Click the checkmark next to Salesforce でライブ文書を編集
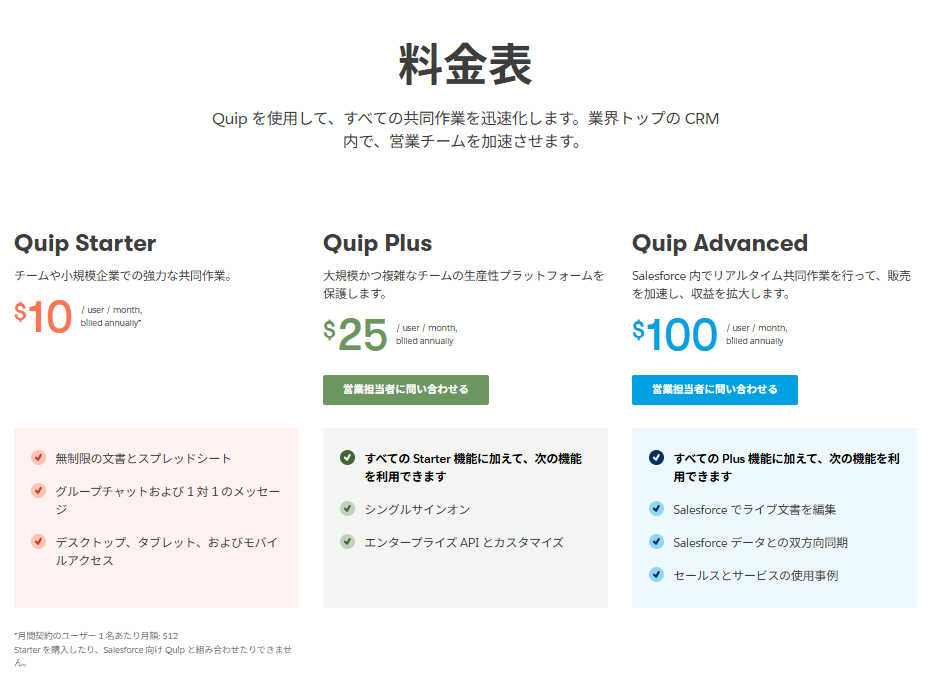945x694 pixels. click(655, 510)
